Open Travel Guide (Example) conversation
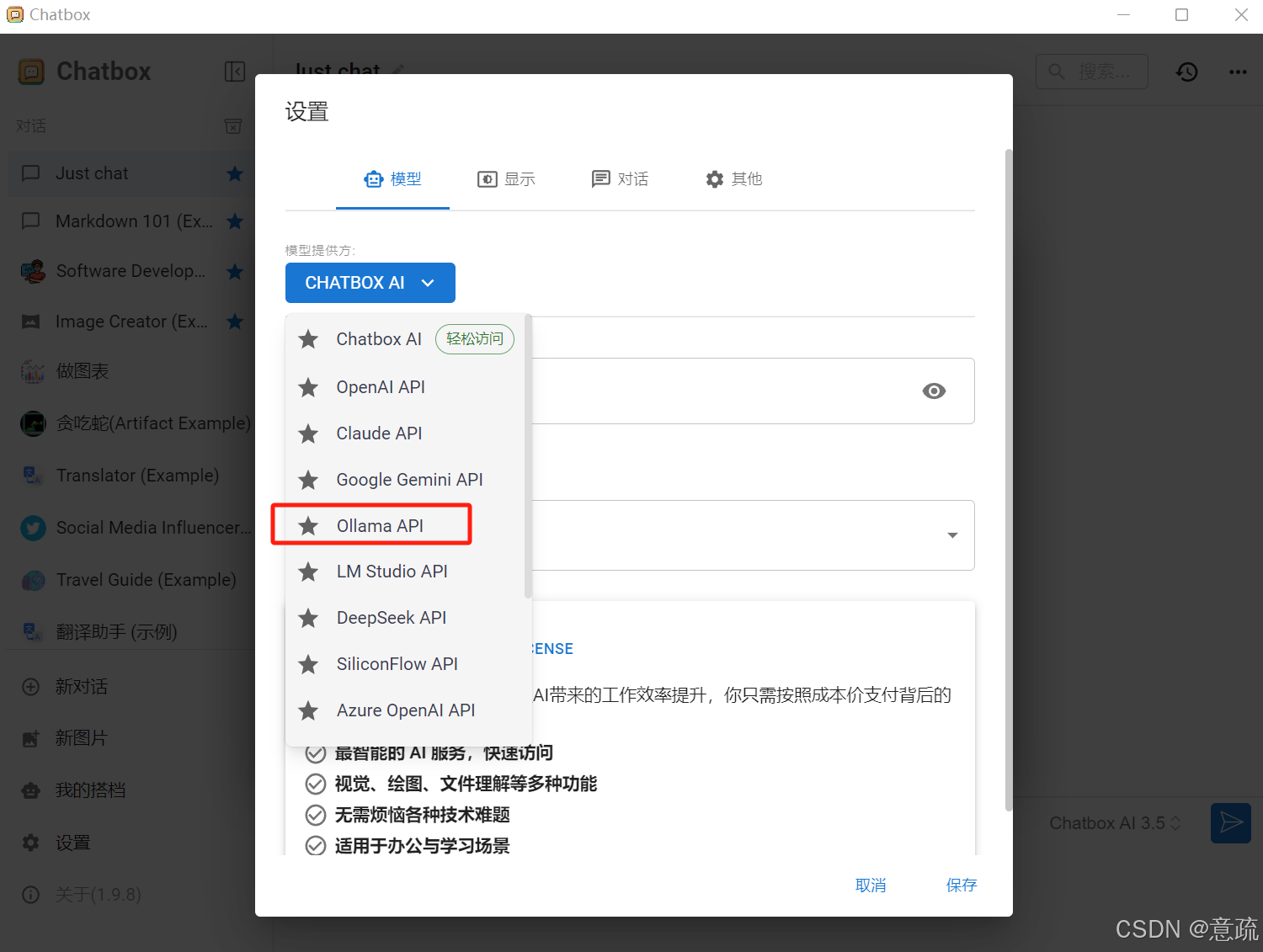1263x952 pixels. coord(131,580)
